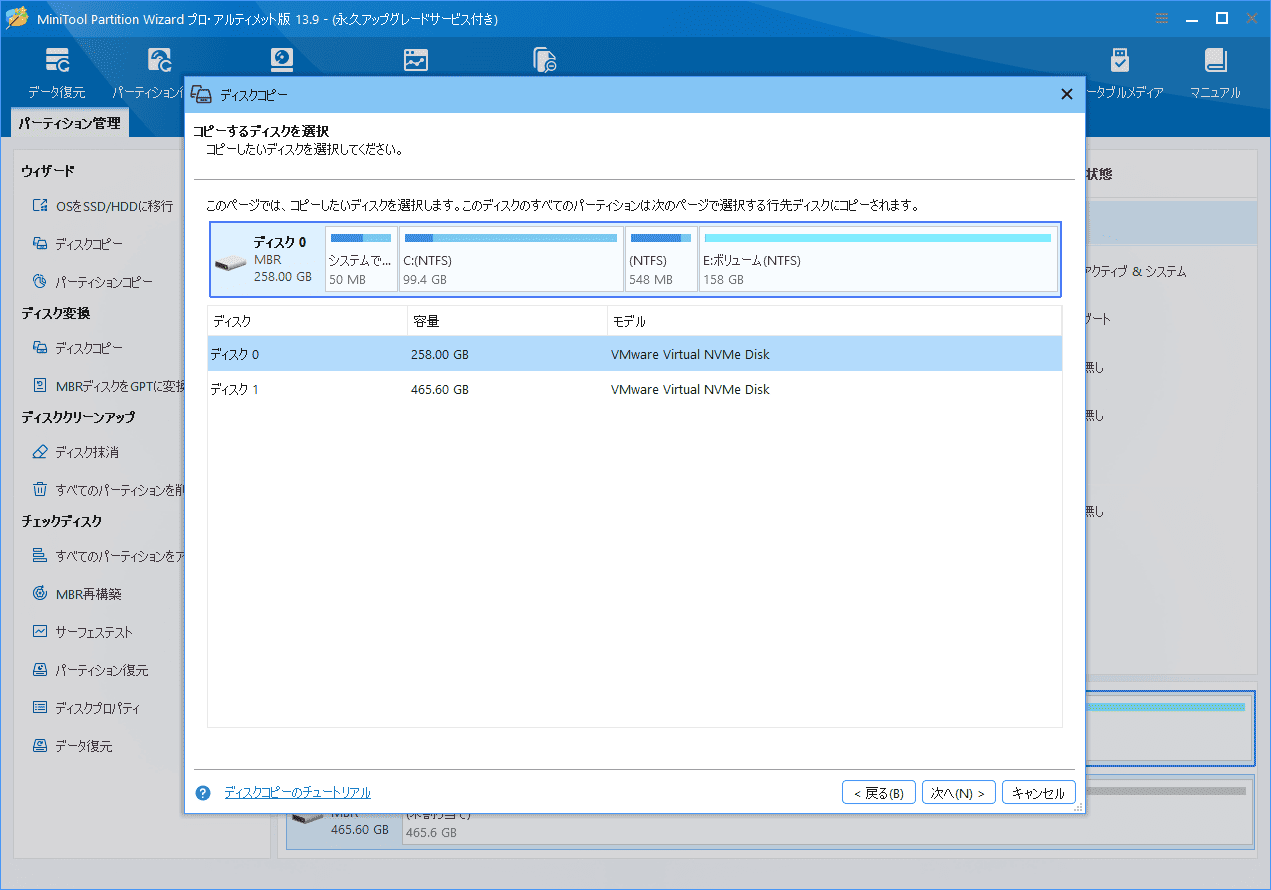
Task: Click the モデル column header
Action: (x=834, y=322)
